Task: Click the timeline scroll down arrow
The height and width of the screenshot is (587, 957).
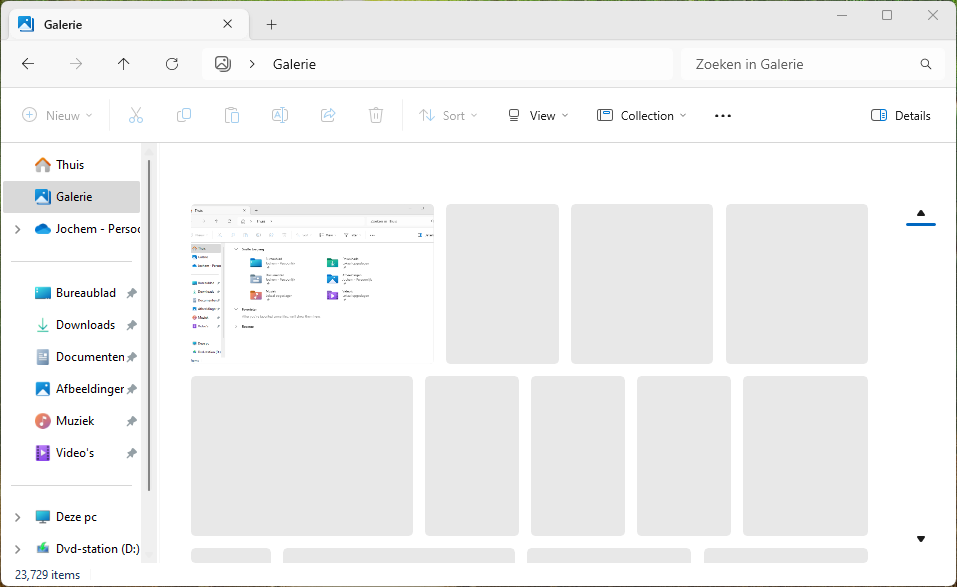Action: (921, 539)
